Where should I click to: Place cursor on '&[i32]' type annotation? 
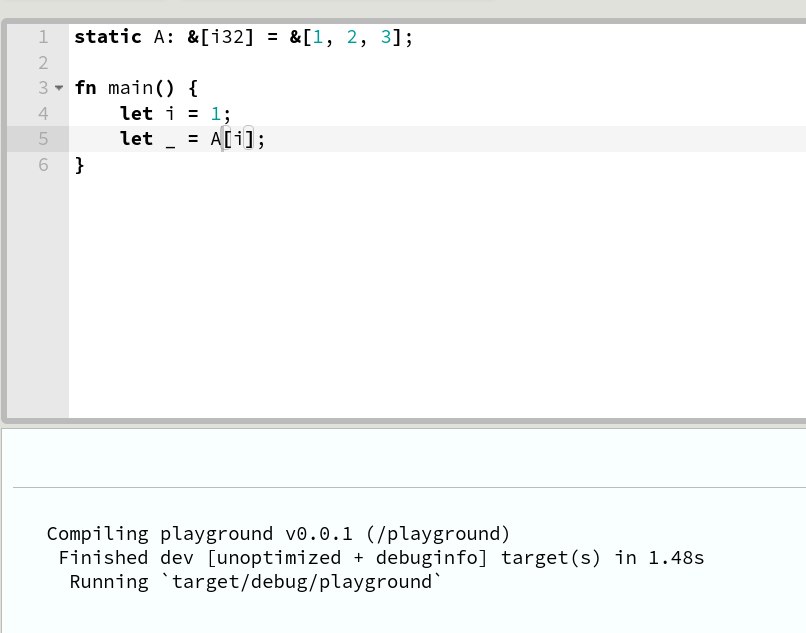(x=221, y=37)
